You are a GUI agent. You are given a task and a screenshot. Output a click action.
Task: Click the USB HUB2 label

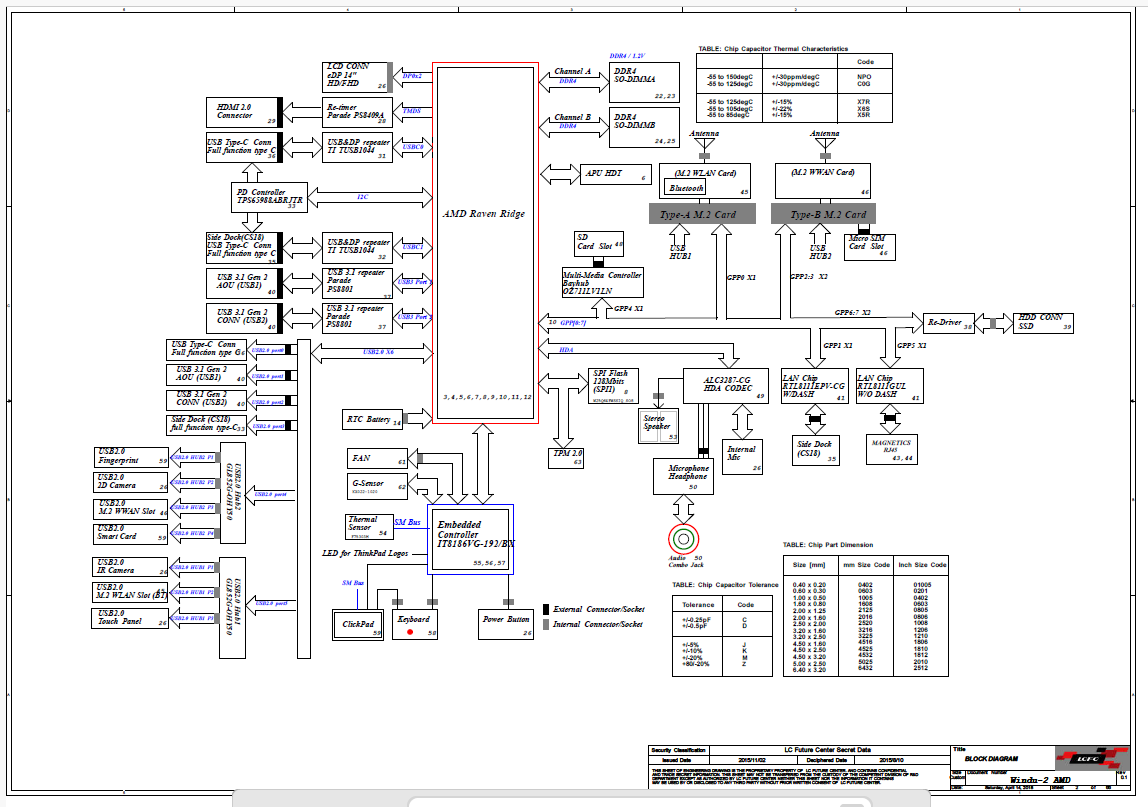(x=820, y=252)
